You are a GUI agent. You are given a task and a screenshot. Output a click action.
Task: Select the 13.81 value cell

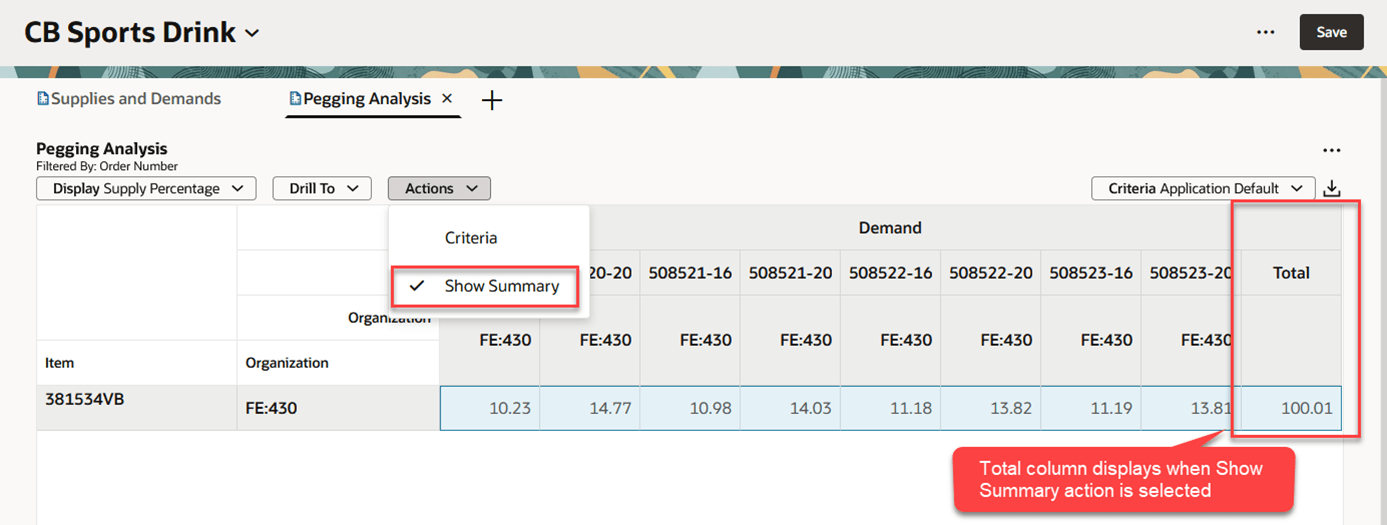coord(1190,408)
